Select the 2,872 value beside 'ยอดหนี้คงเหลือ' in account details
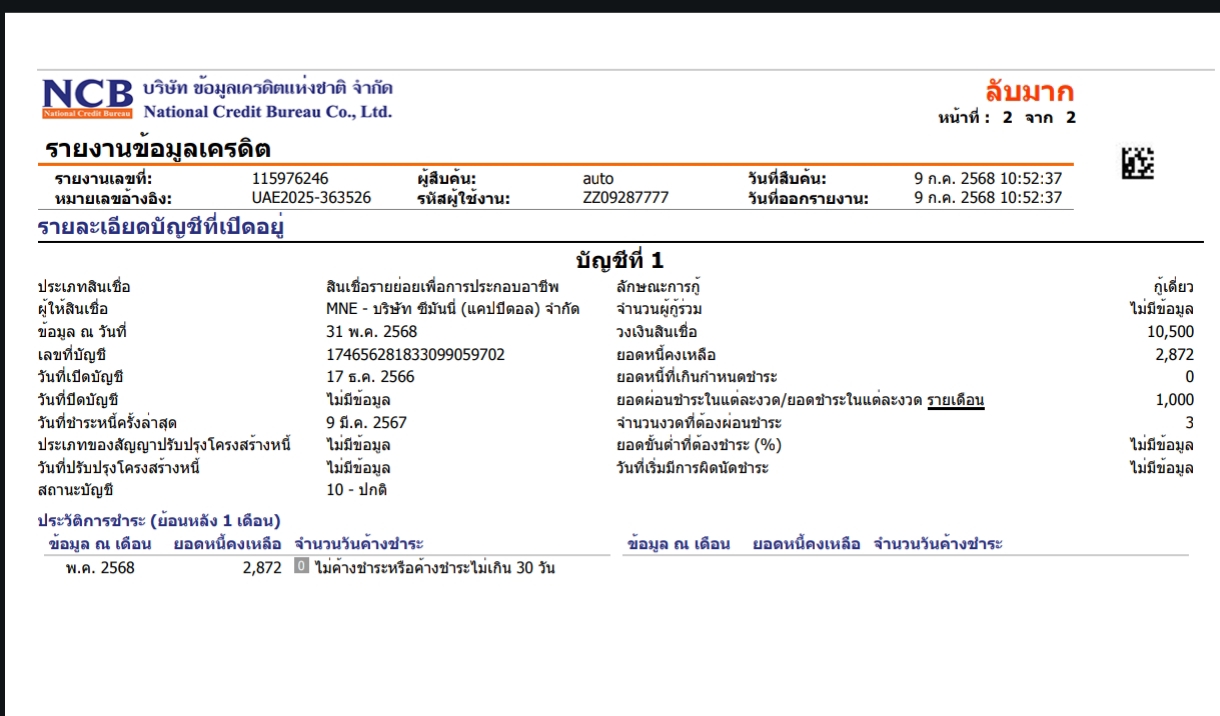This screenshot has height=716, width=1220. (1174, 354)
